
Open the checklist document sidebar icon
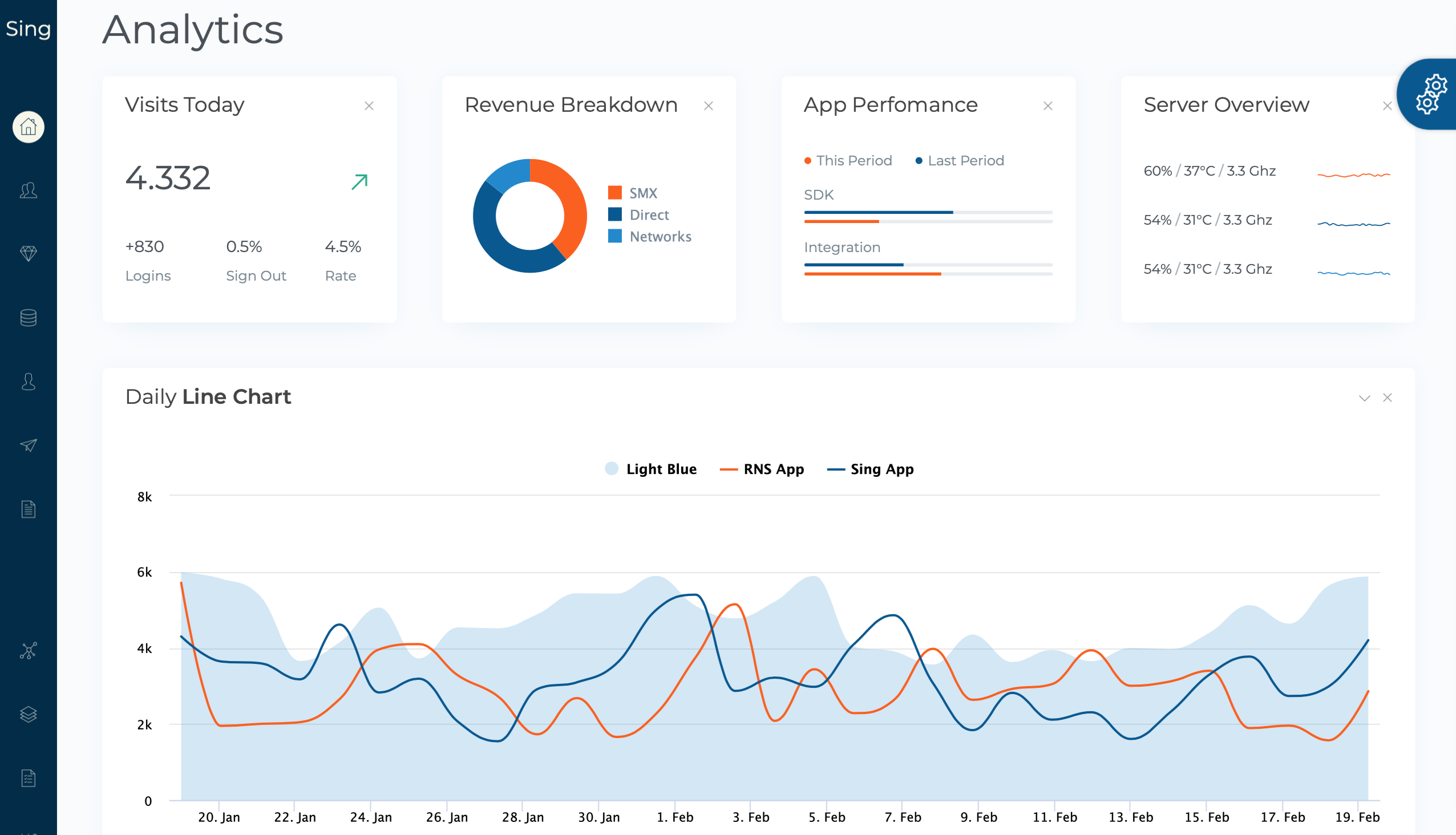pyautogui.click(x=28, y=778)
